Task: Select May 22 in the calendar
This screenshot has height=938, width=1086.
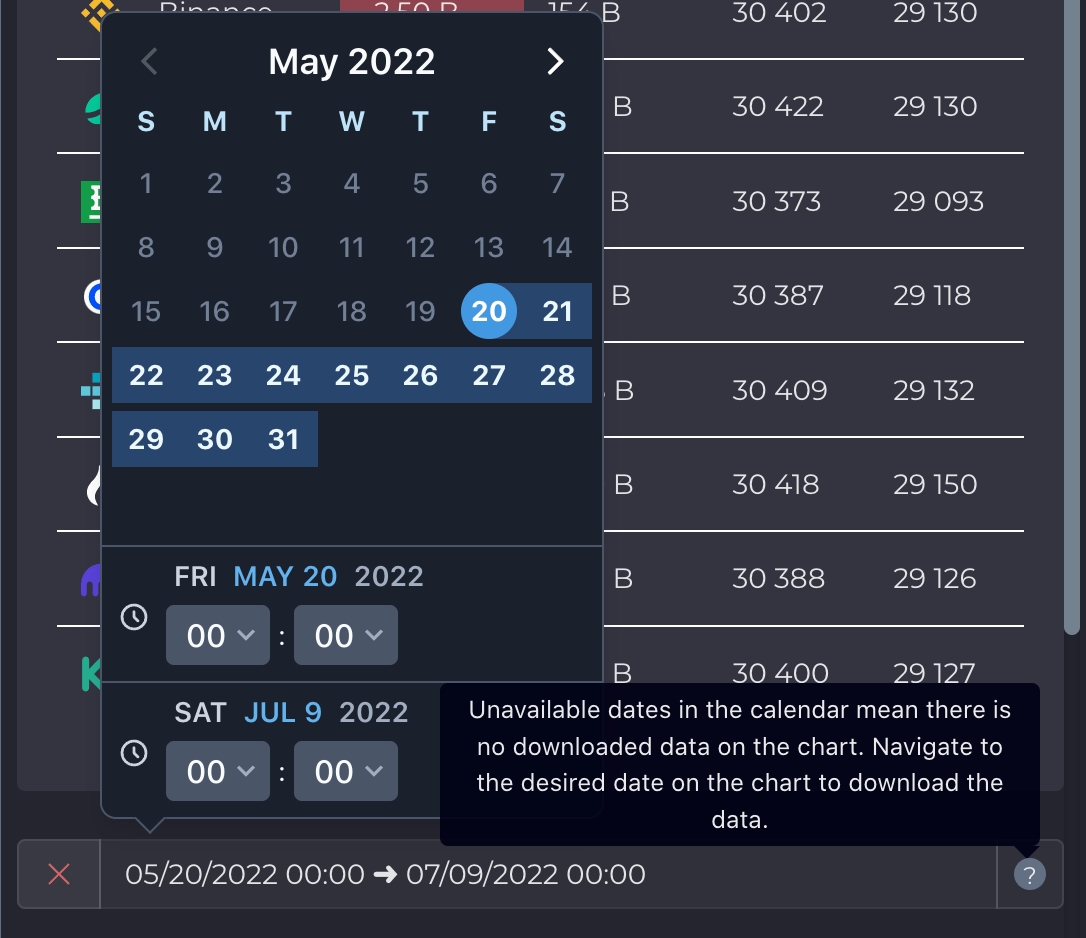Action: click(146, 375)
